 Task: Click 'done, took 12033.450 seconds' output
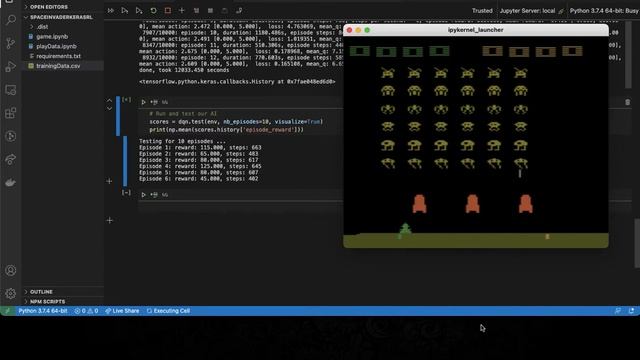[184, 70]
